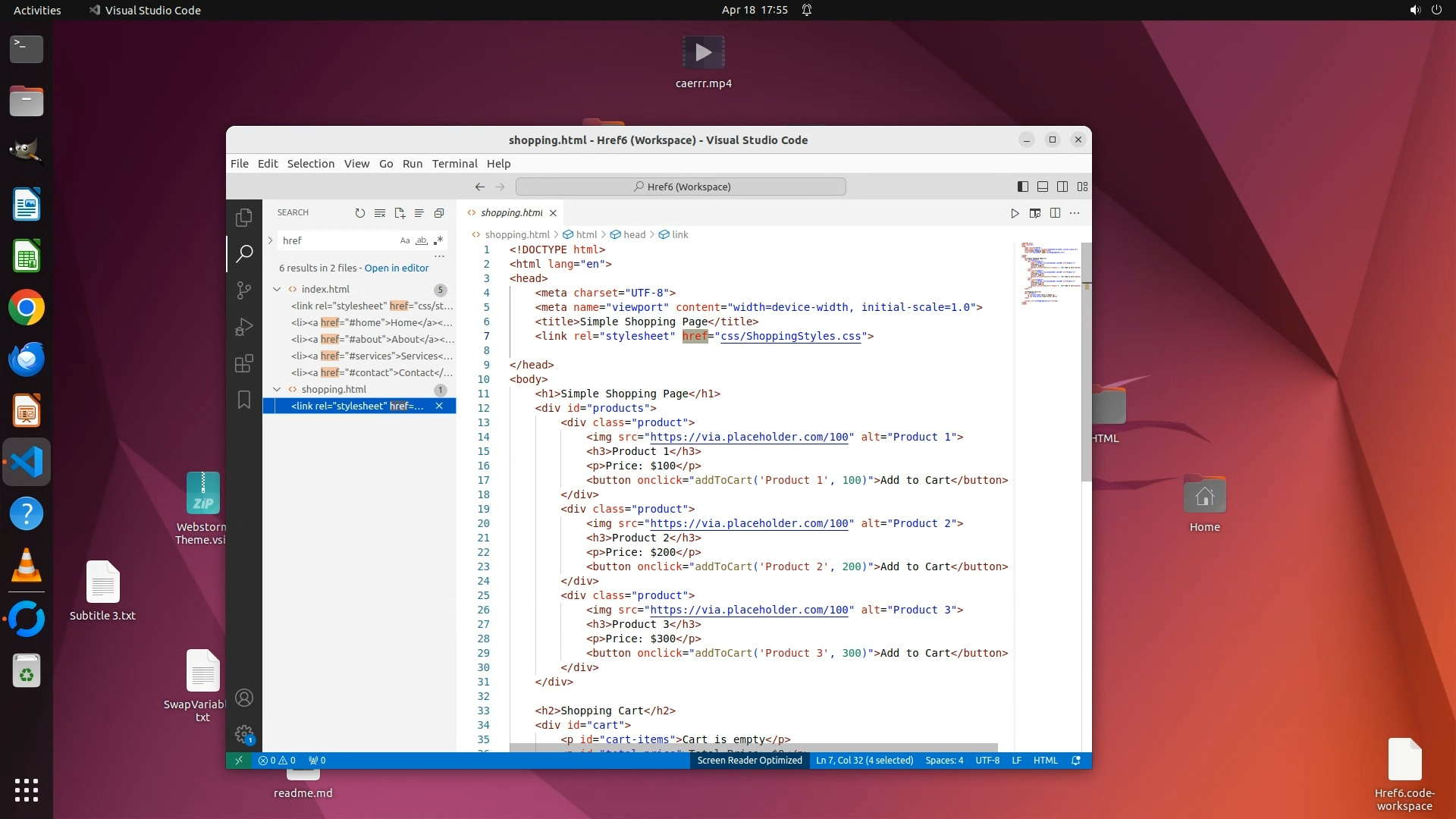Open the Extensions view

coord(243,364)
